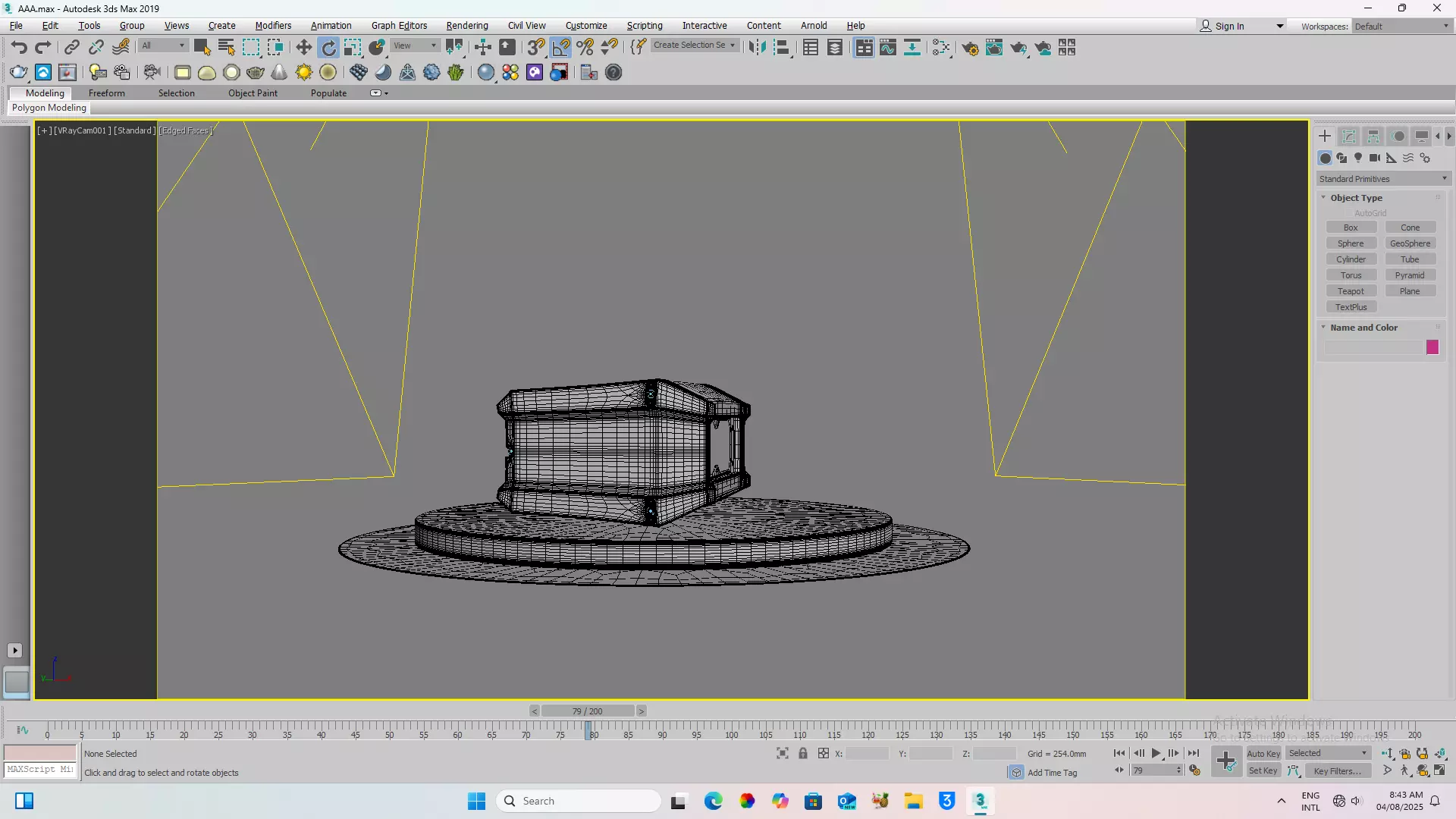Open Render Setup teapot icon

[969, 48]
